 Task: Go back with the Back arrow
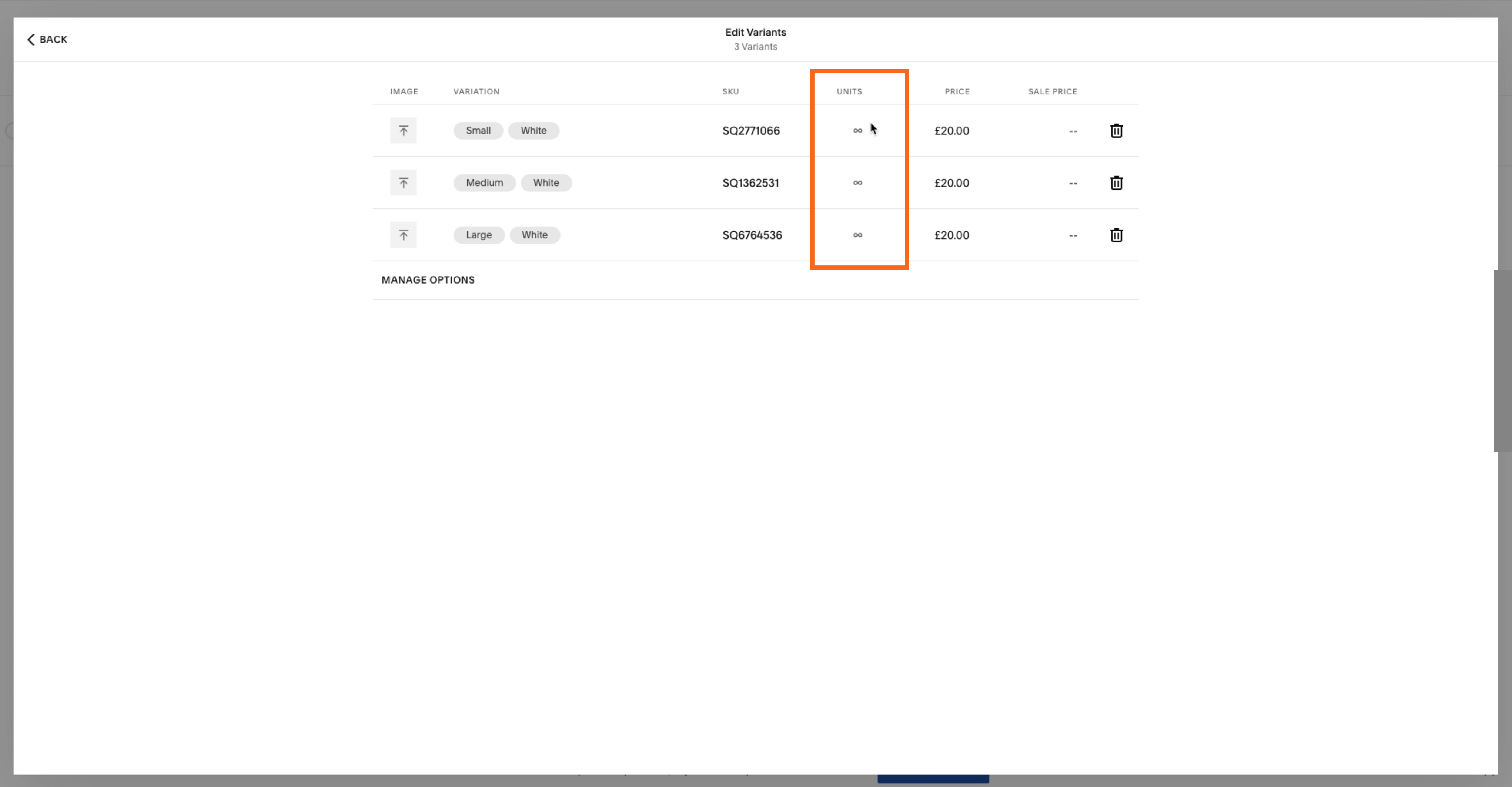pyautogui.click(x=47, y=39)
